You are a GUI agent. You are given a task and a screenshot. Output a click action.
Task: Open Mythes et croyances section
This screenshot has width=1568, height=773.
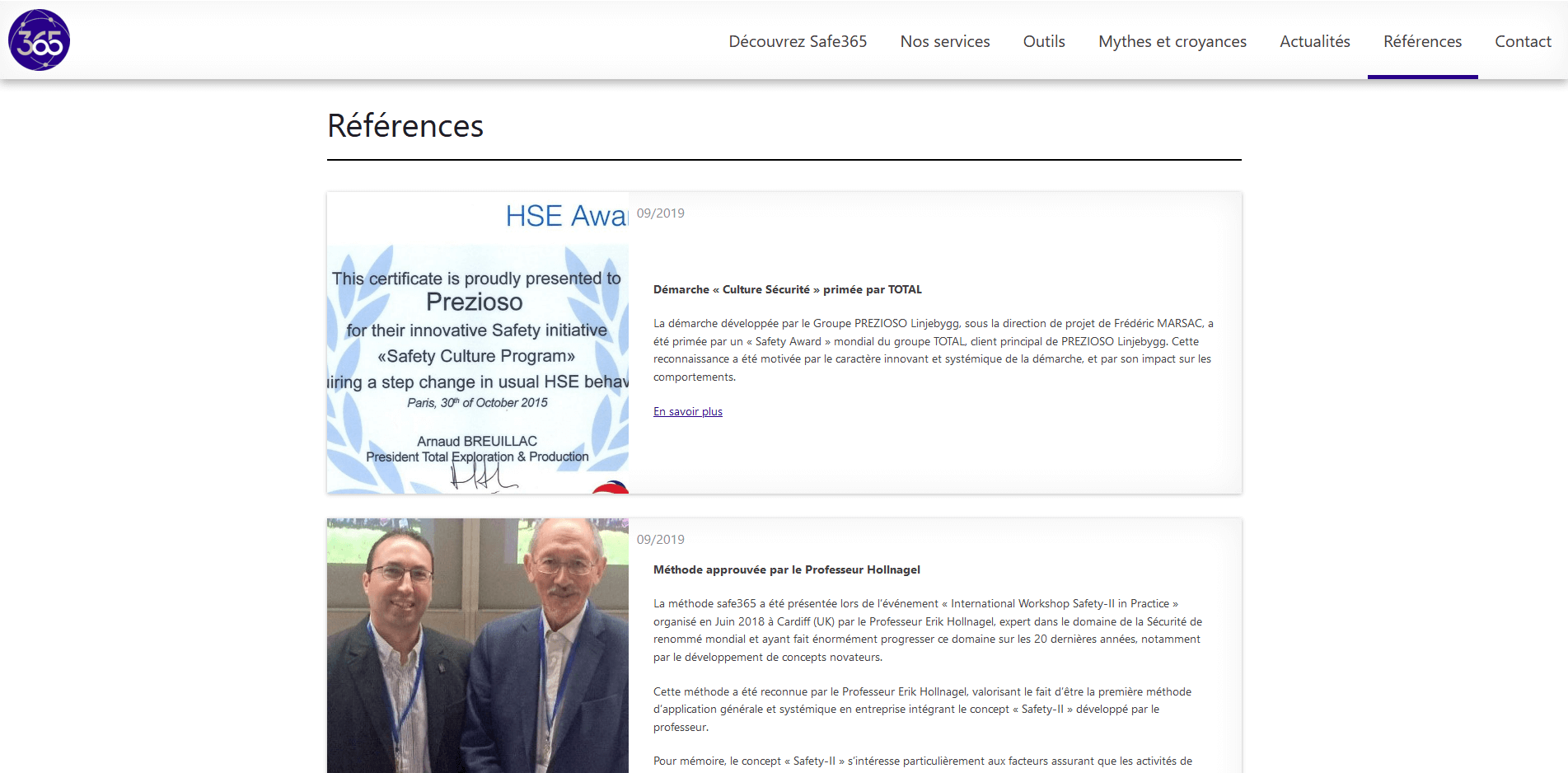point(1172,41)
